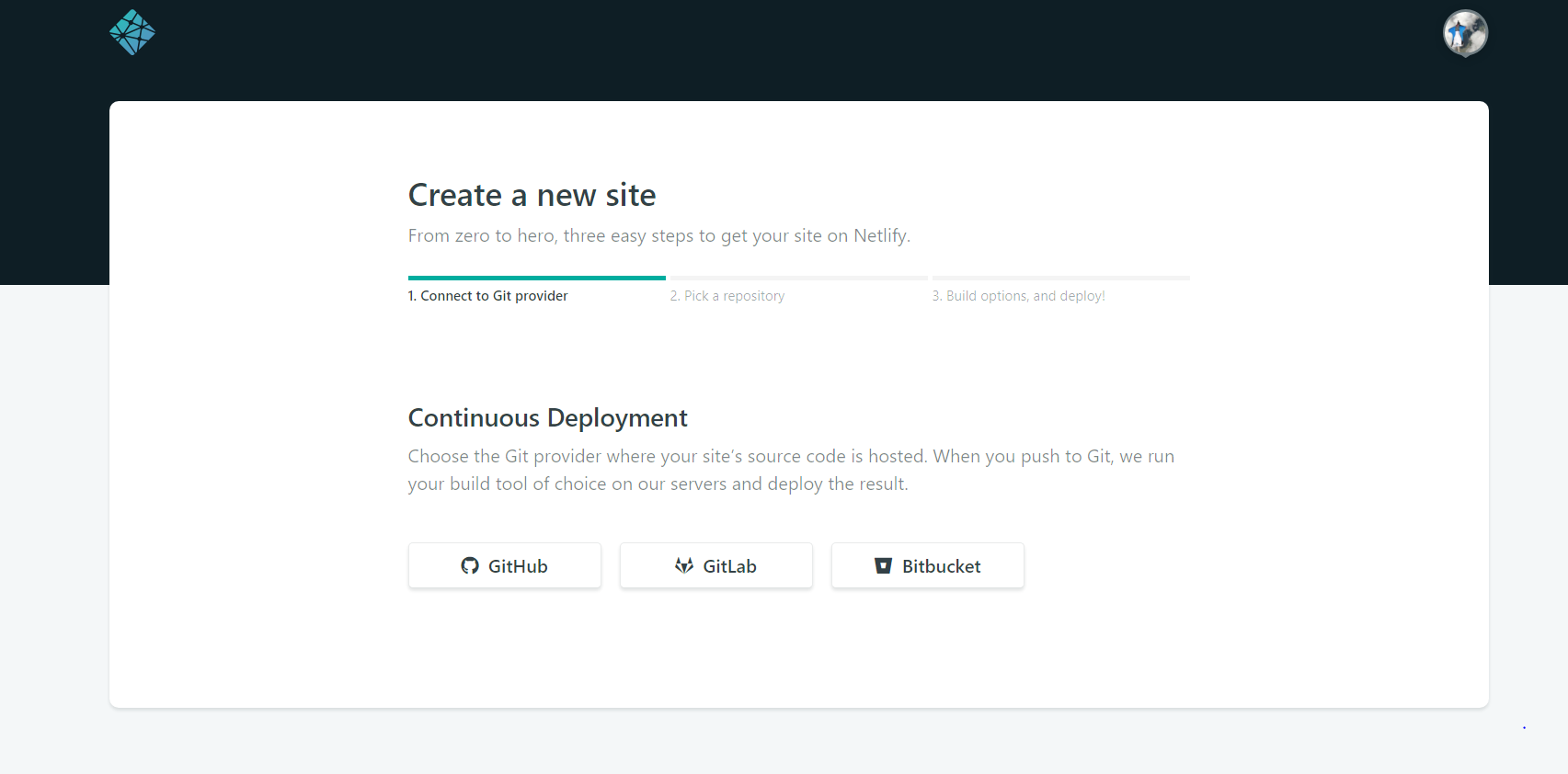Click the gray progress bar above step three
Screen dimensions: 1568x774
(x=1060, y=278)
